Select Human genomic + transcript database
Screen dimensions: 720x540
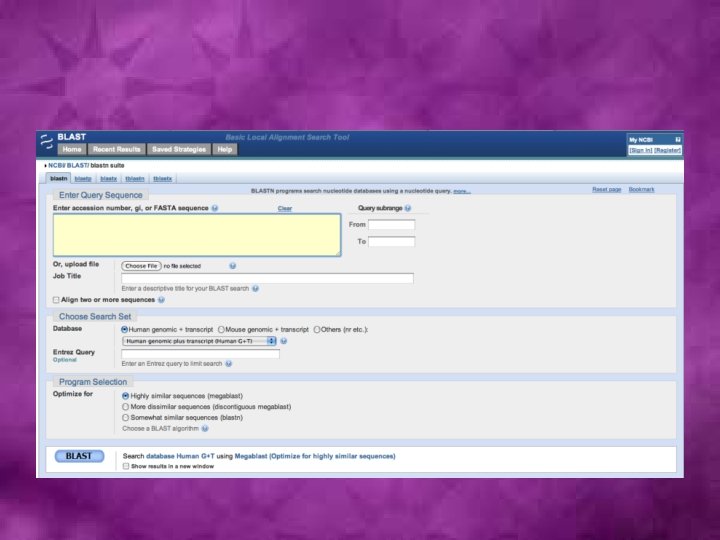point(124,330)
